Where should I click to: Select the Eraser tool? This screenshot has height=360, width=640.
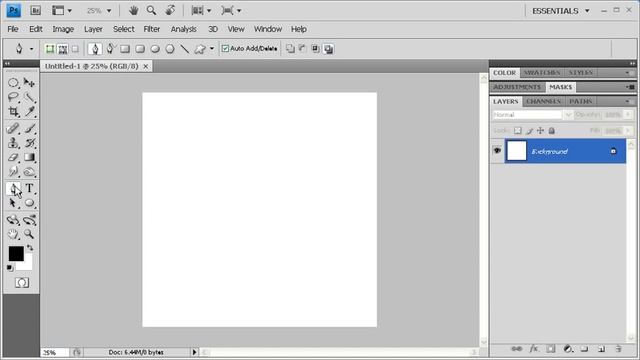(x=13, y=157)
